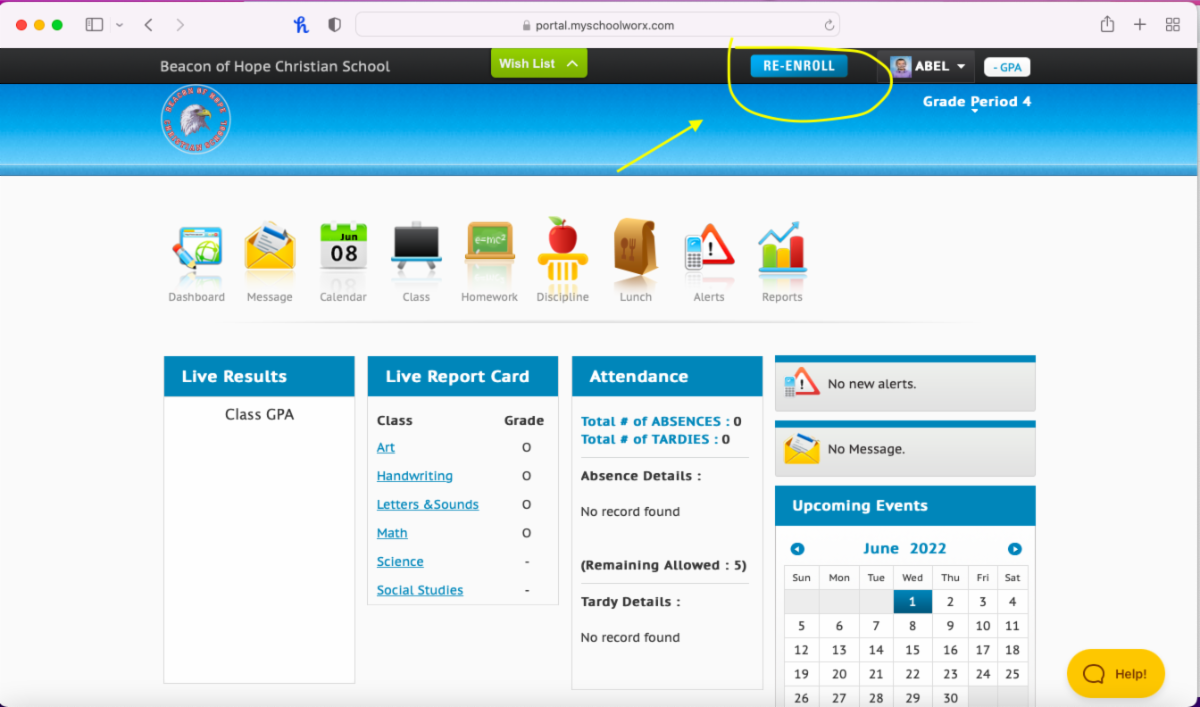Expand the Wish List dropdown
The width and height of the screenshot is (1200, 707).
tap(539, 63)
